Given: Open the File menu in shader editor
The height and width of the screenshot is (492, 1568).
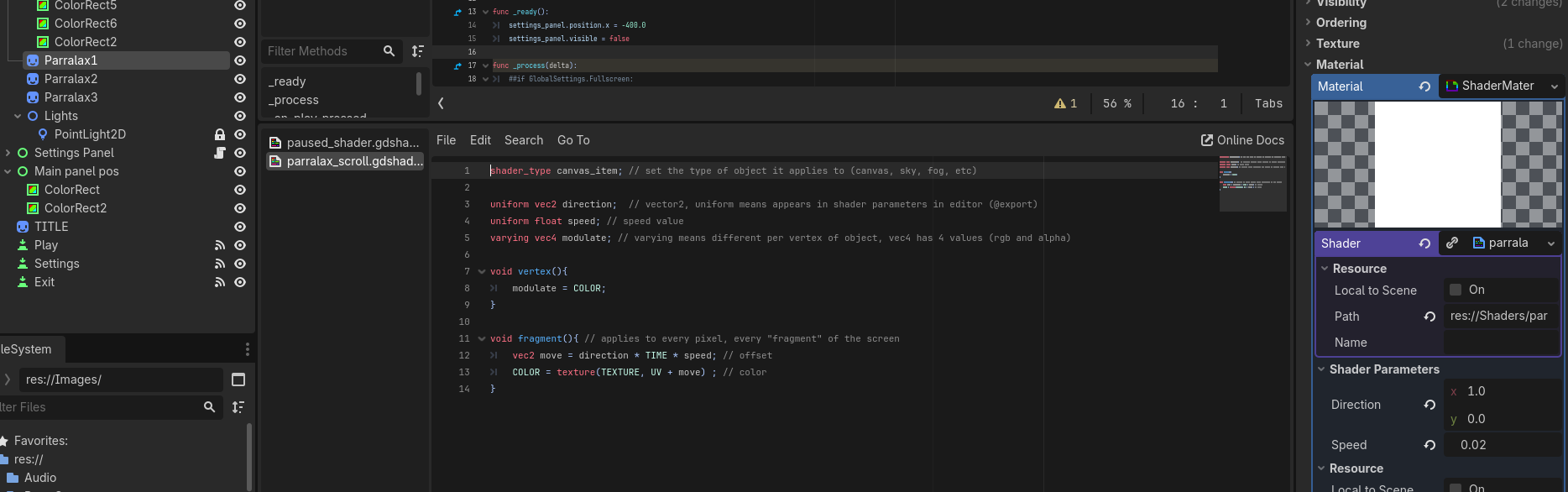Looking at the screenshot, I should [x=446, y=140].
